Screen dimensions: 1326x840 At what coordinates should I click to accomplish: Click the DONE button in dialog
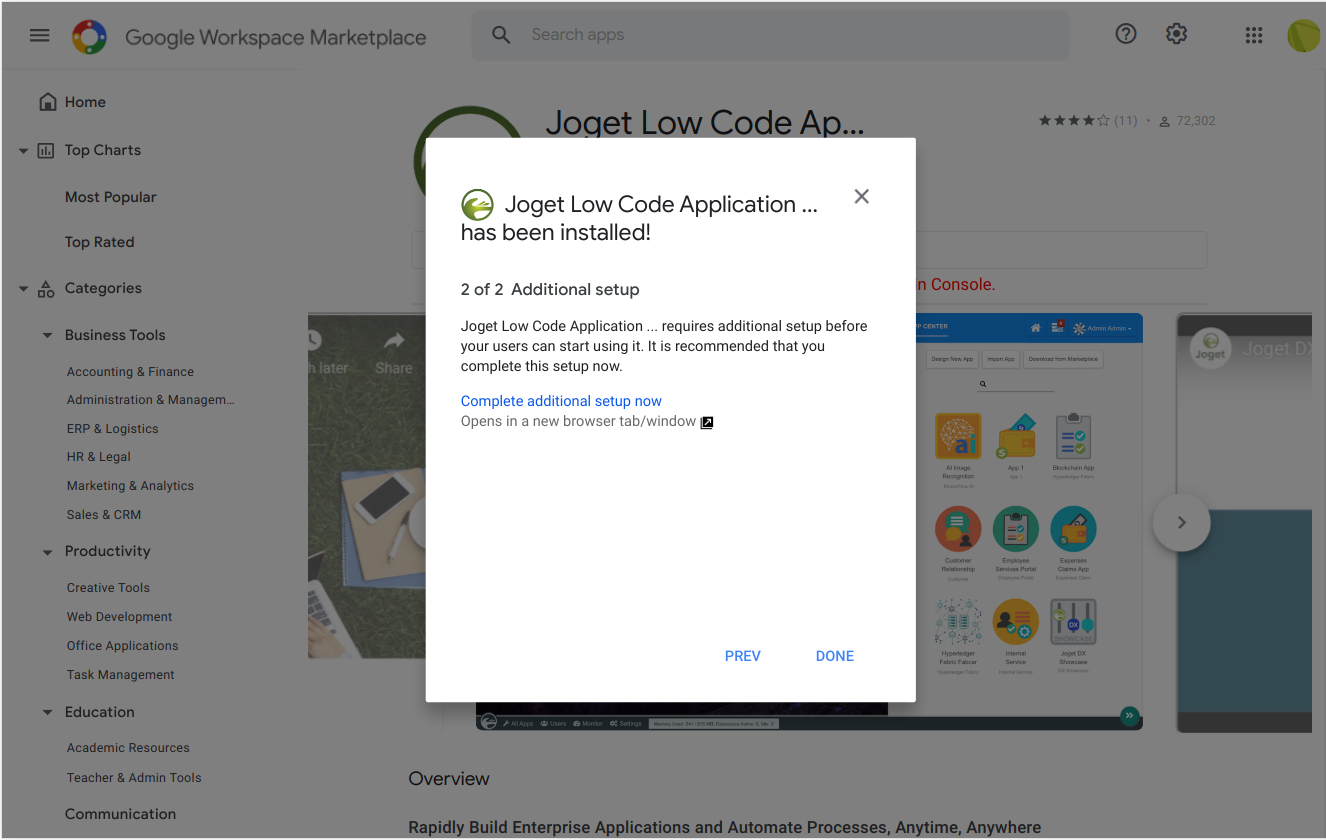835,656
